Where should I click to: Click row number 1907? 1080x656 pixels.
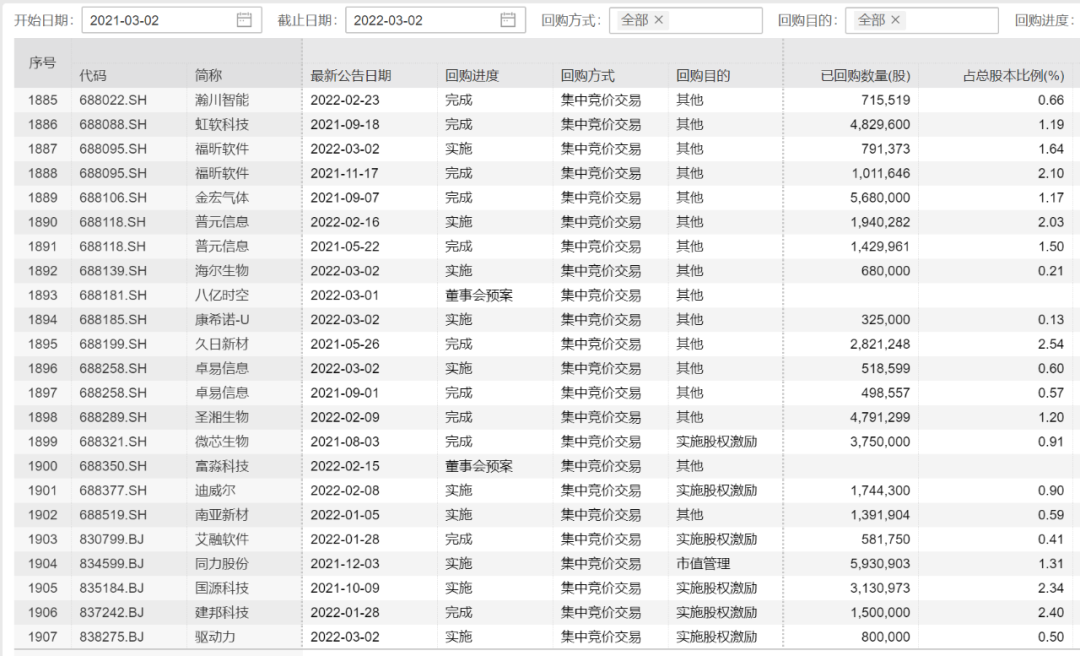click(x=43, y=637)
